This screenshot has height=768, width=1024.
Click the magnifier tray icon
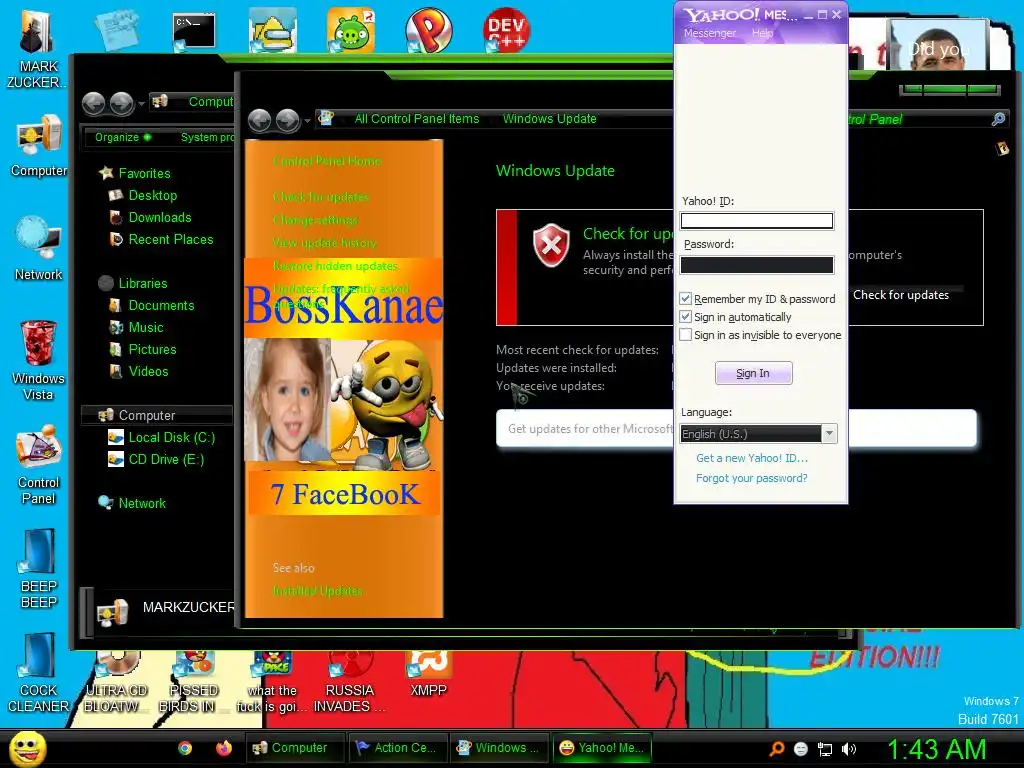tap(777, 749)
